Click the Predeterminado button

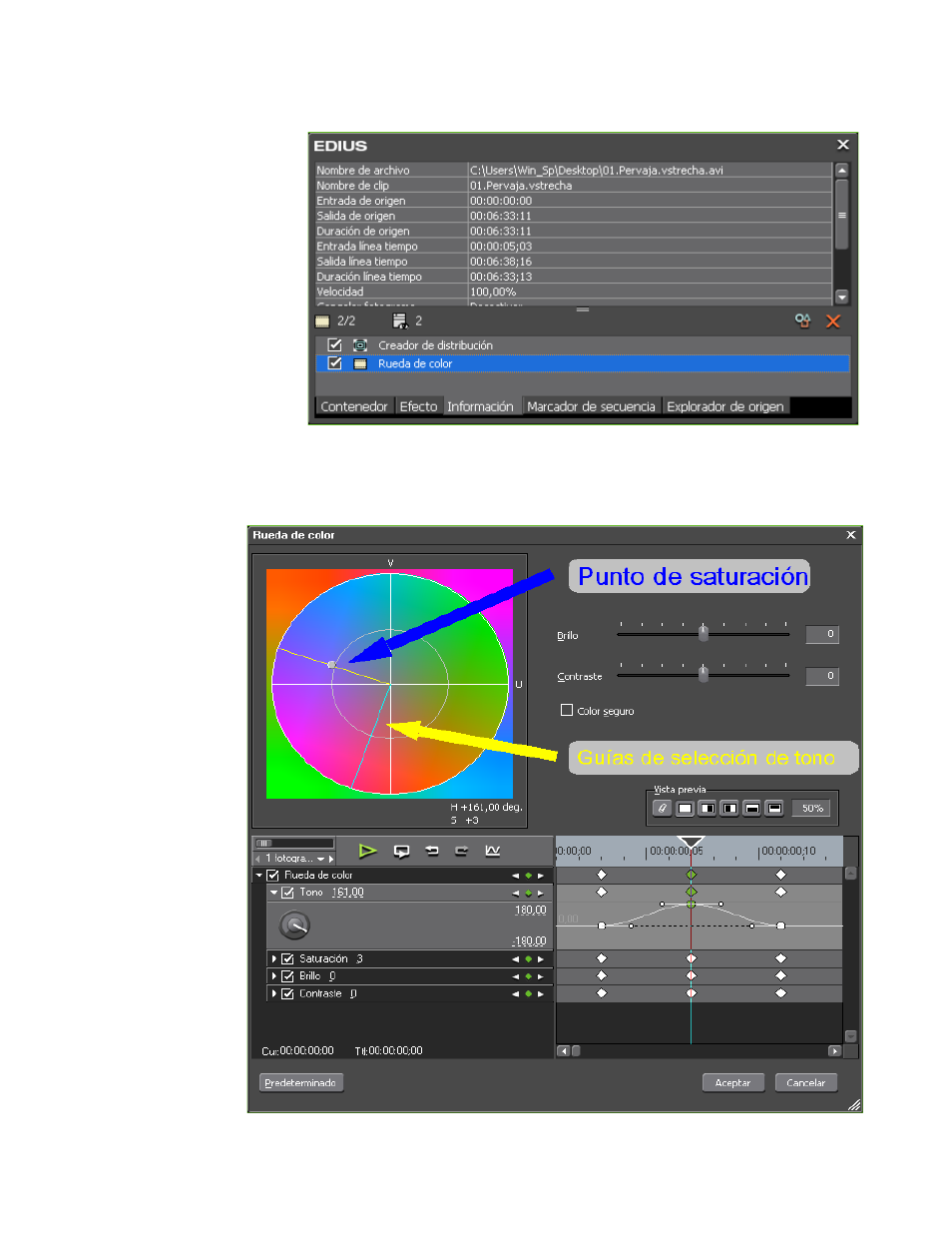tap(300, 1082)
